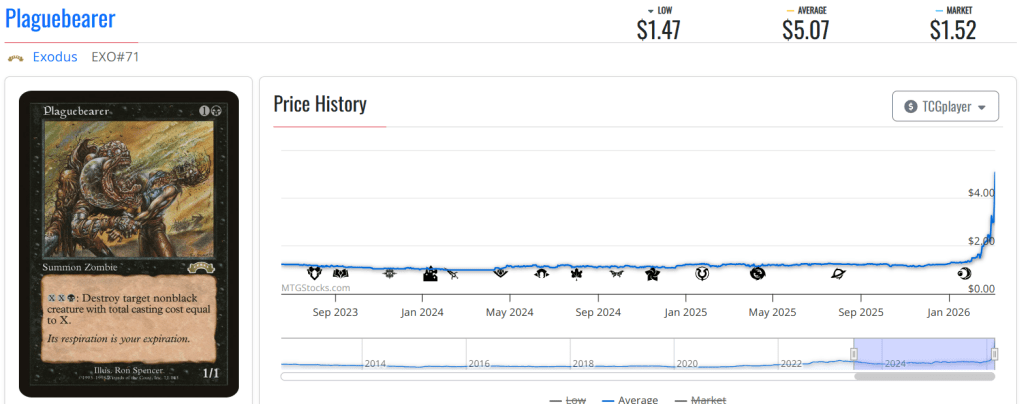The image size is (1024, 404).
Task: Click the maple leaf set marker on chart
Action: point(576,273)
